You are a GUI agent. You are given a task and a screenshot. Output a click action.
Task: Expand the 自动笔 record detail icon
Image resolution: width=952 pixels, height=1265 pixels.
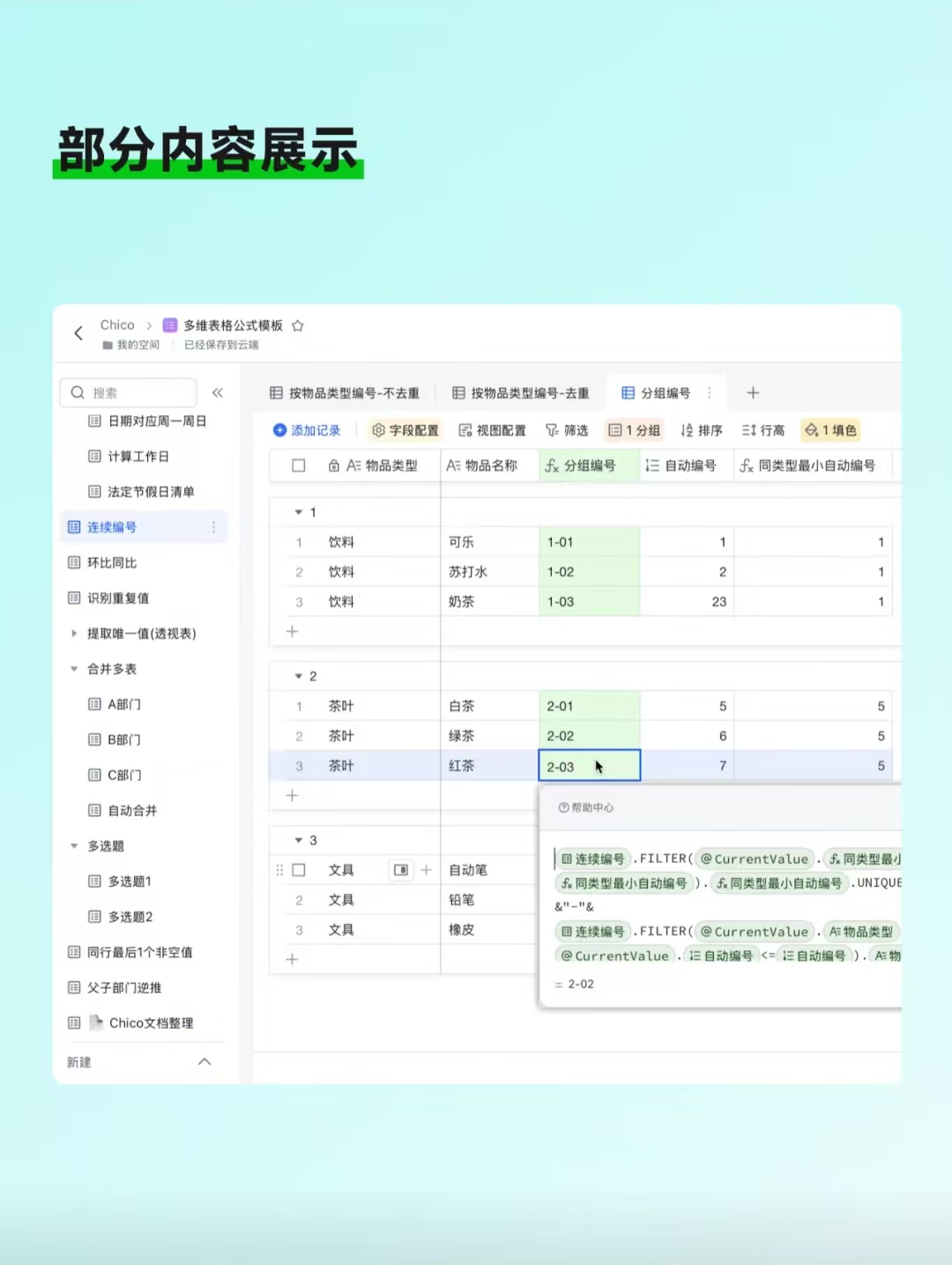pyautogui.click(x=401, y=870)
